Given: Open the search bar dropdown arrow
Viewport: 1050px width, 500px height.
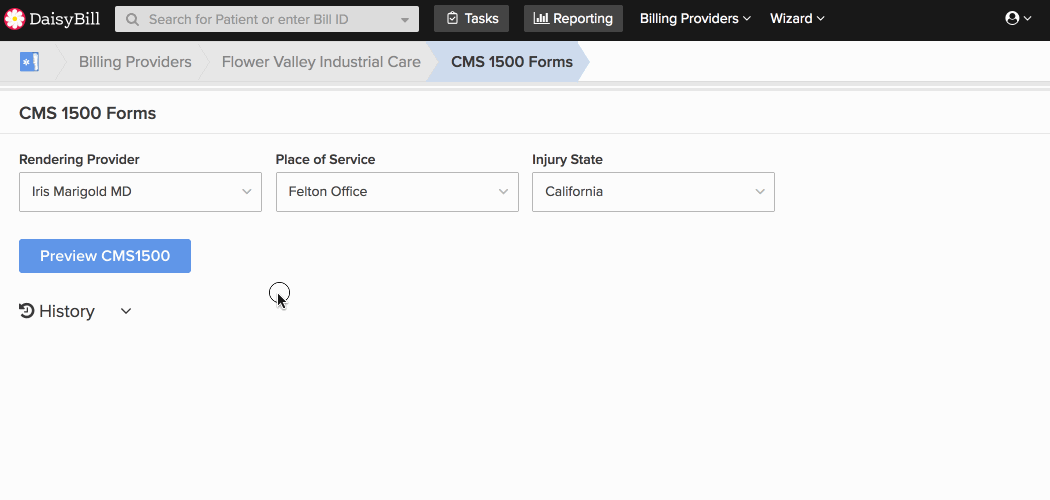Looking at the screenshot, I should [x=404, y=20].
